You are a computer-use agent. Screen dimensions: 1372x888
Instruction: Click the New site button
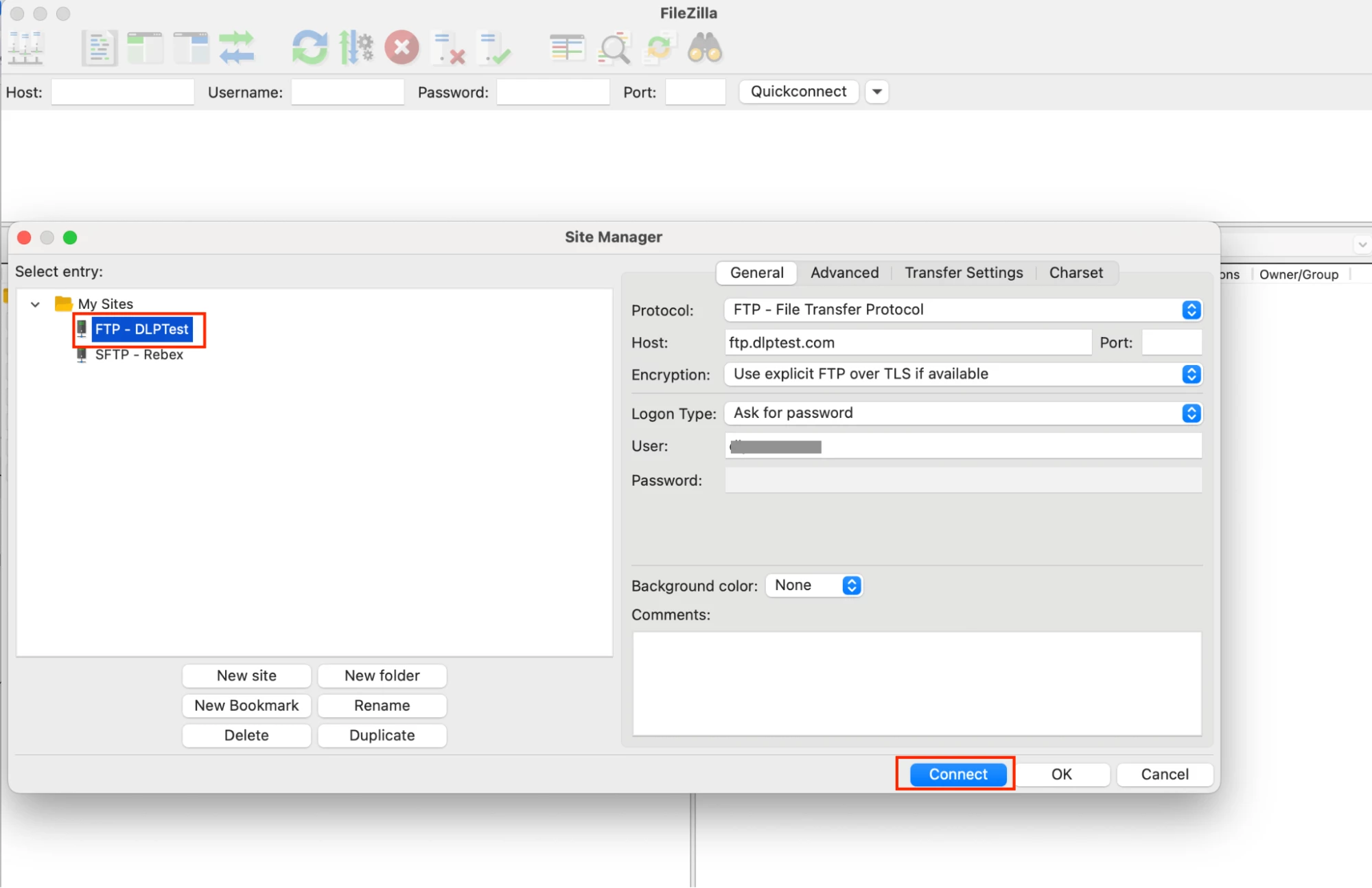(246, 676)
